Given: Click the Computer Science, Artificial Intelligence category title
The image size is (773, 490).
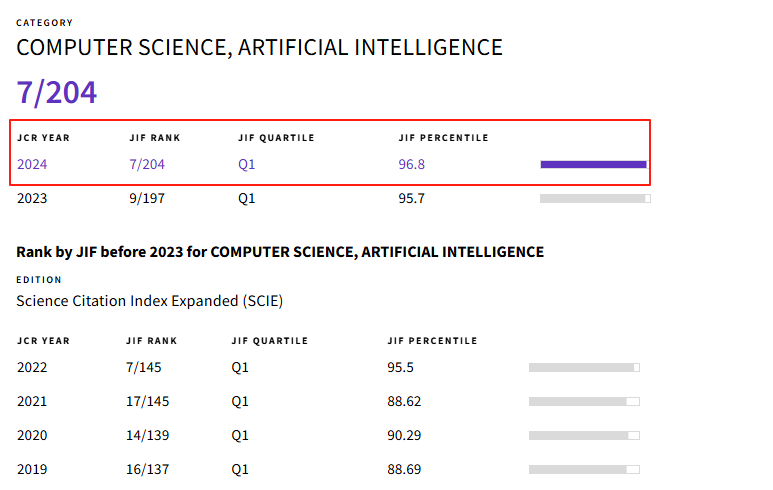Looking at the screenshot, I should tap(259, 47).
